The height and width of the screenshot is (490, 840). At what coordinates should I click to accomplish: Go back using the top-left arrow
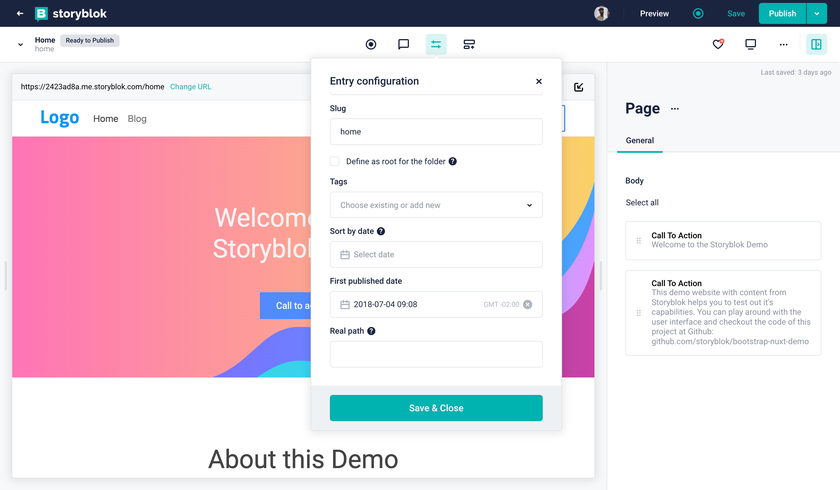(20, 13)
